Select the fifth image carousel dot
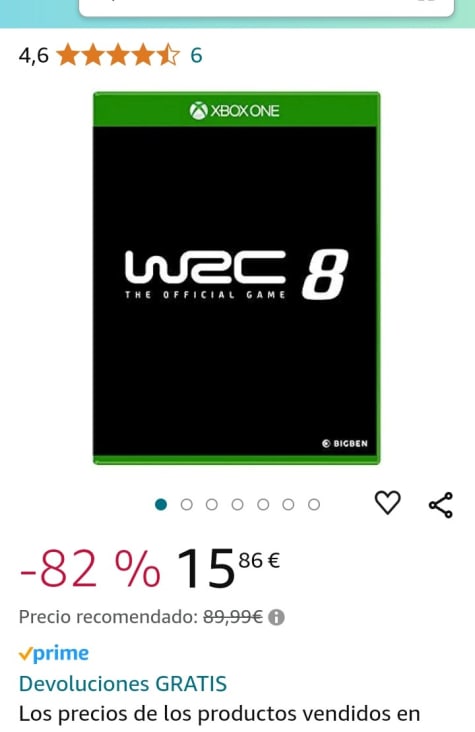 coord(263,505)
